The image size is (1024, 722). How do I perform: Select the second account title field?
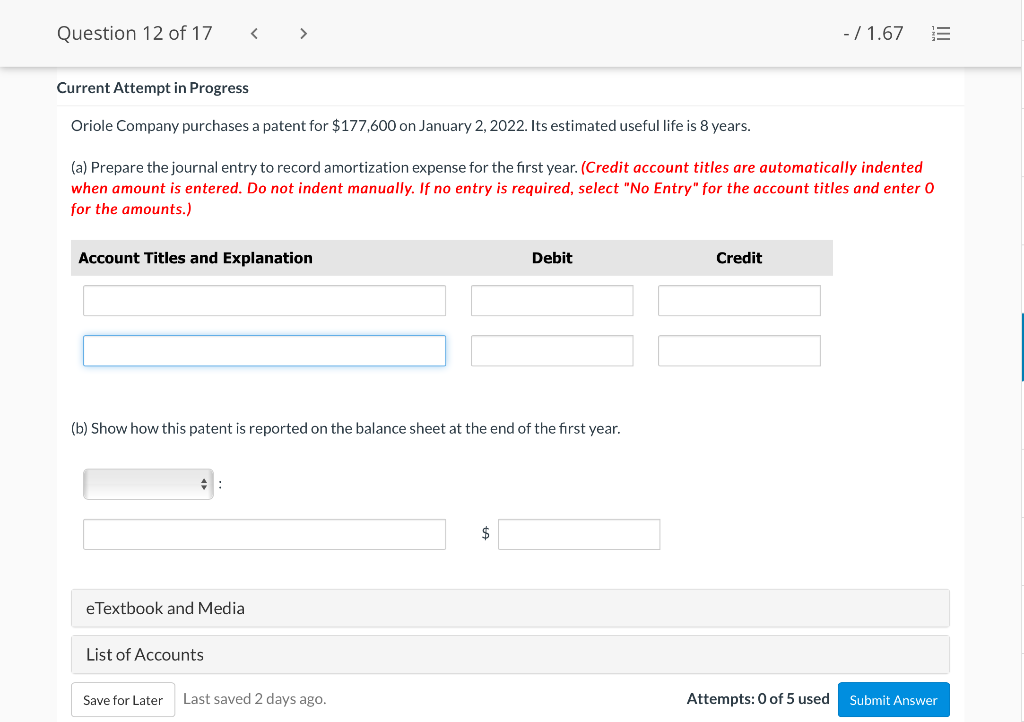[x=264, y=350]
